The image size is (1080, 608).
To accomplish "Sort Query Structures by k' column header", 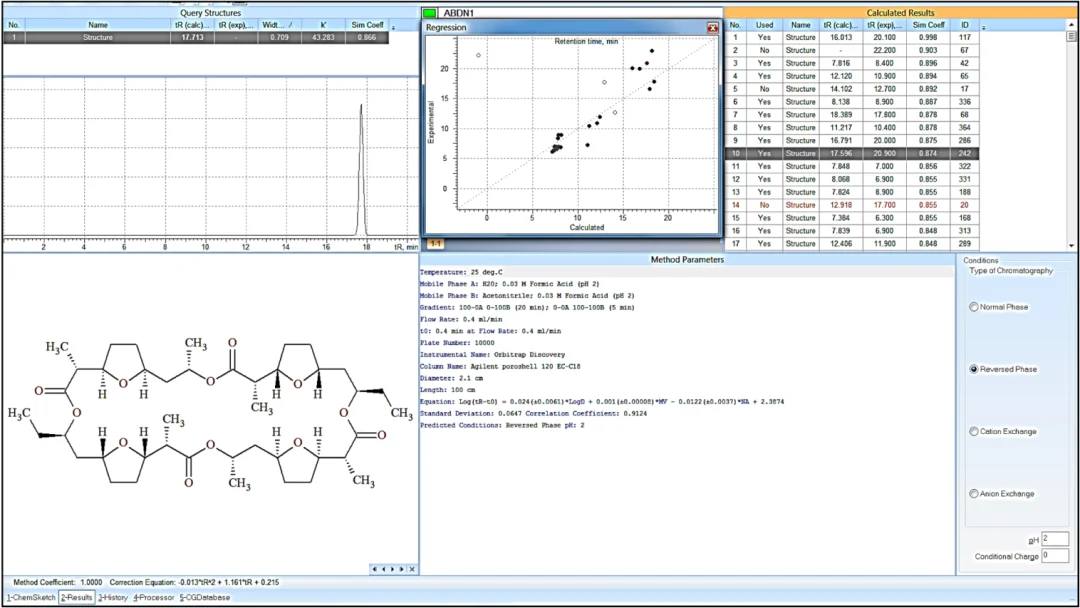I will pos(323,25).
